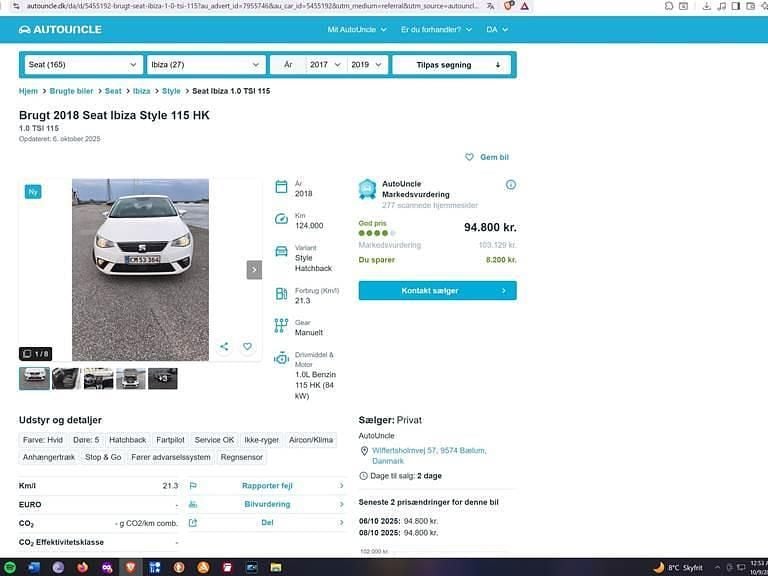Click the Anhængertræk equipment tag

49,457
